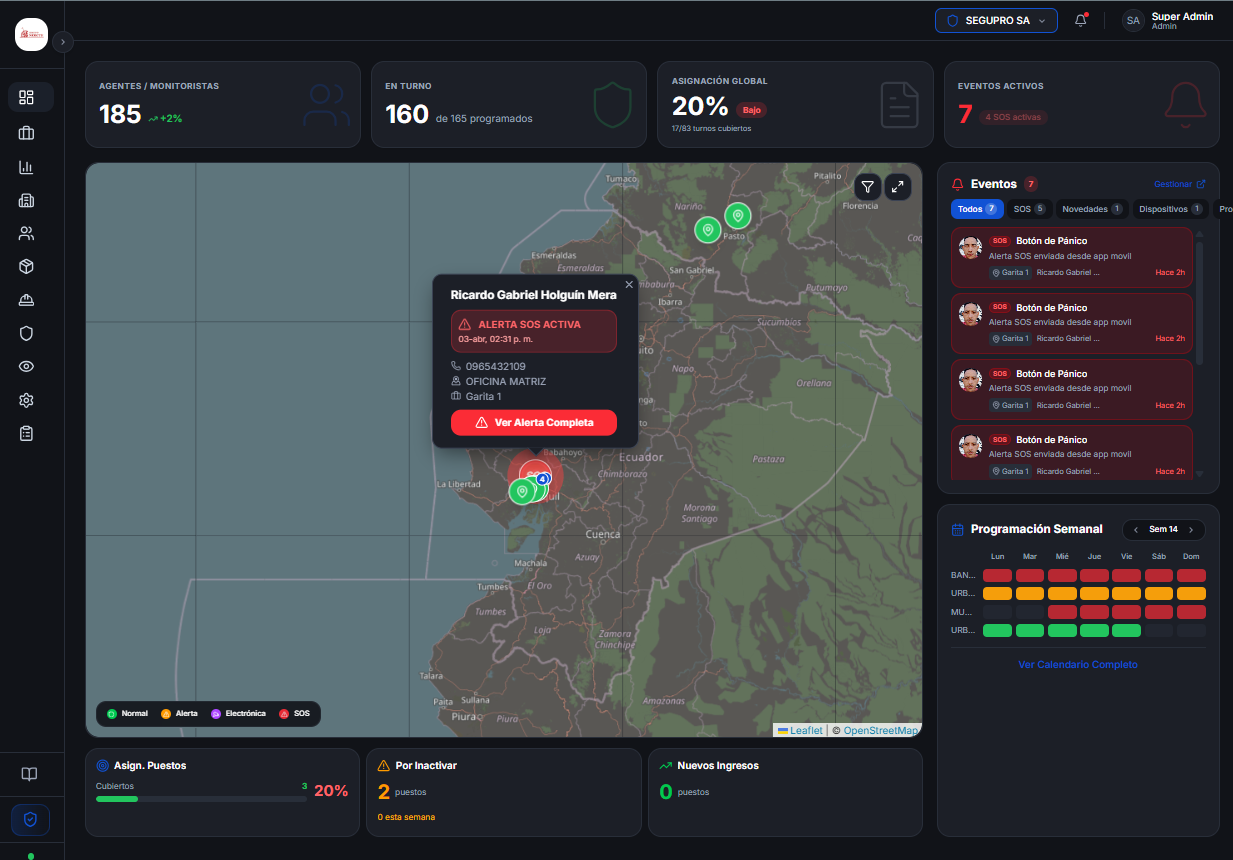This screenshot has height=860, width=1233.
Task: Open the users management sidebar icon
Action: [x=30, y=233]
